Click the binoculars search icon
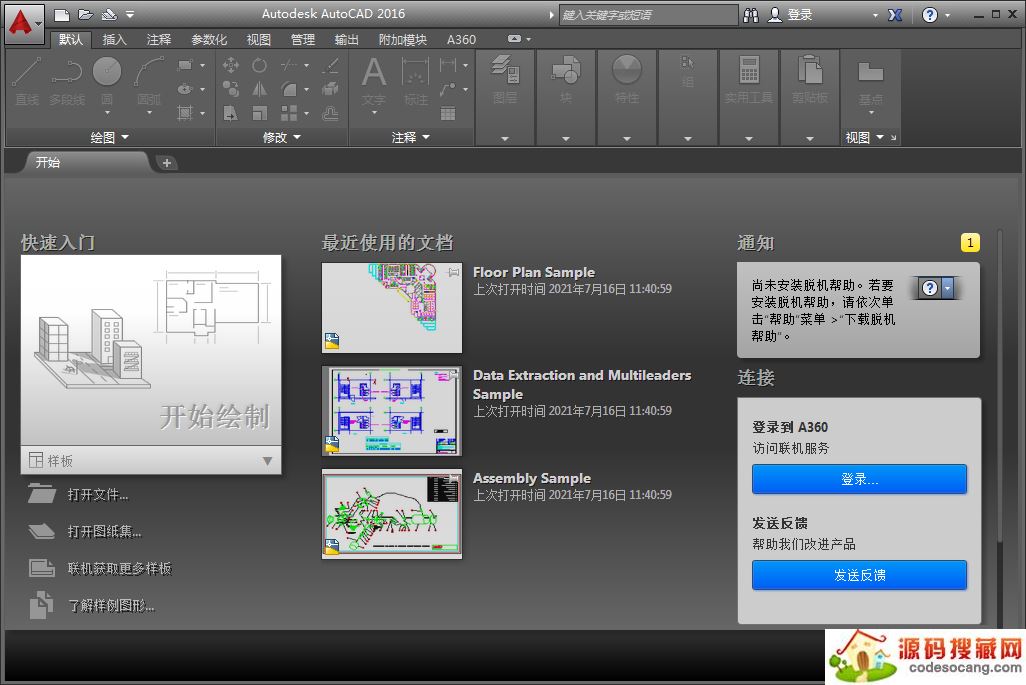 click(x=751, y=15)
